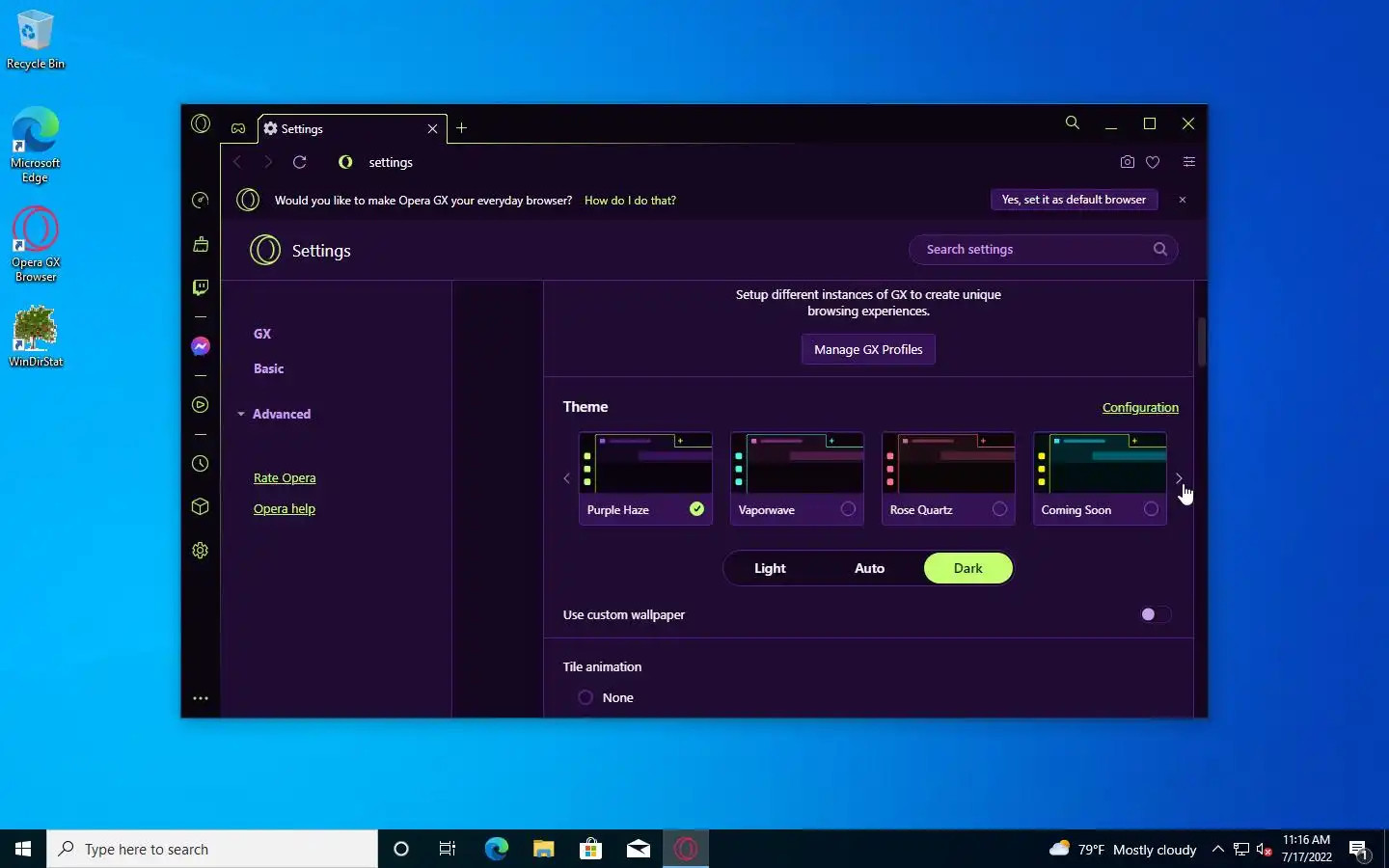Enable Use custom wallpaper toggle
The image size is (1389, 868).
point(1155,614)
